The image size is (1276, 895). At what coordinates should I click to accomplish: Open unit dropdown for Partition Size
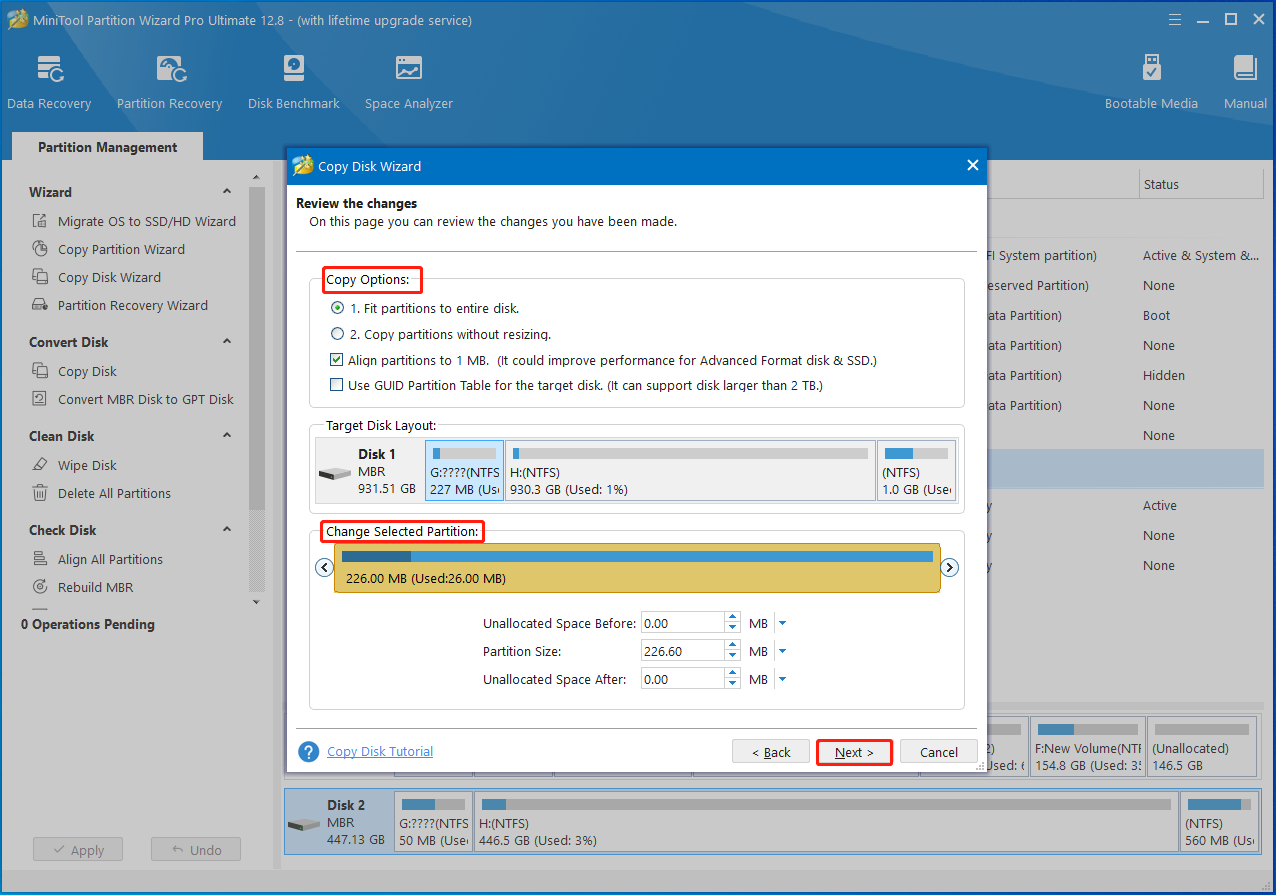pyautogui.click(x=782, y=652)
